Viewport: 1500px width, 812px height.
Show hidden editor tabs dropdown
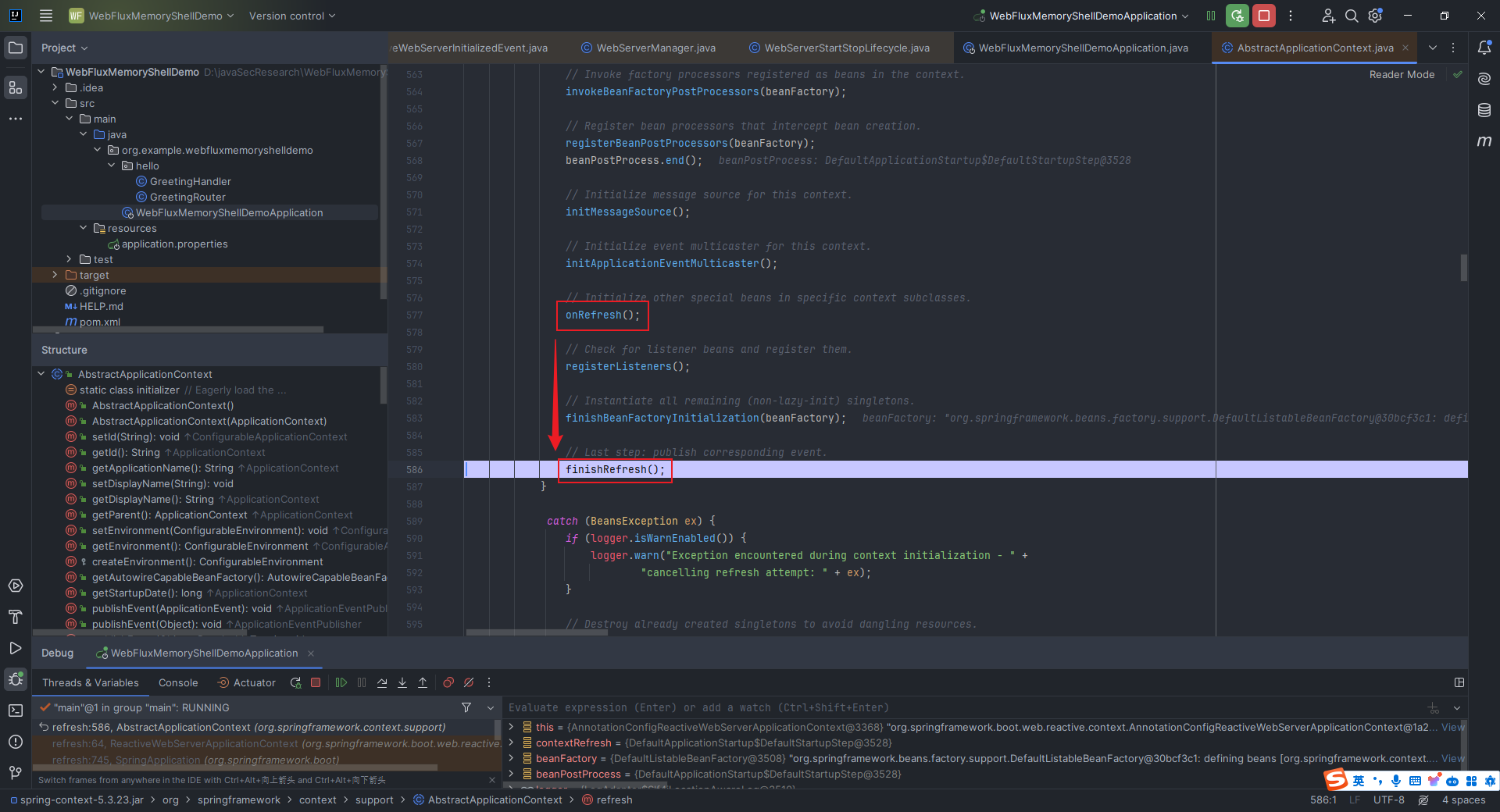(x=1433, y=48)
